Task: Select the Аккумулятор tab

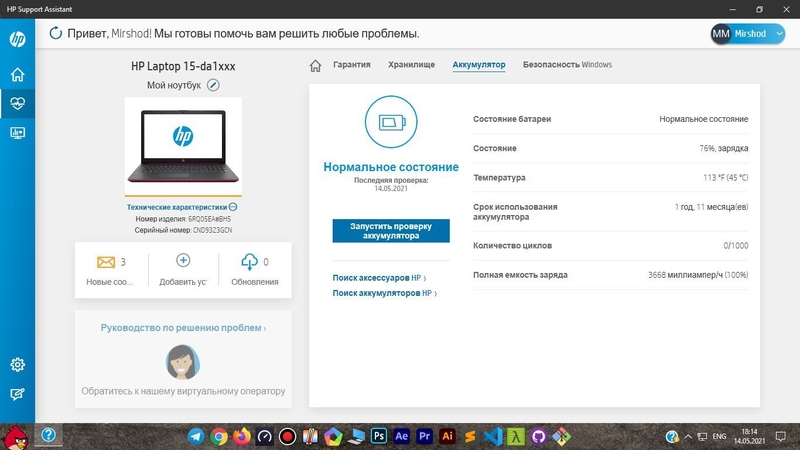Action: (479, 65)
